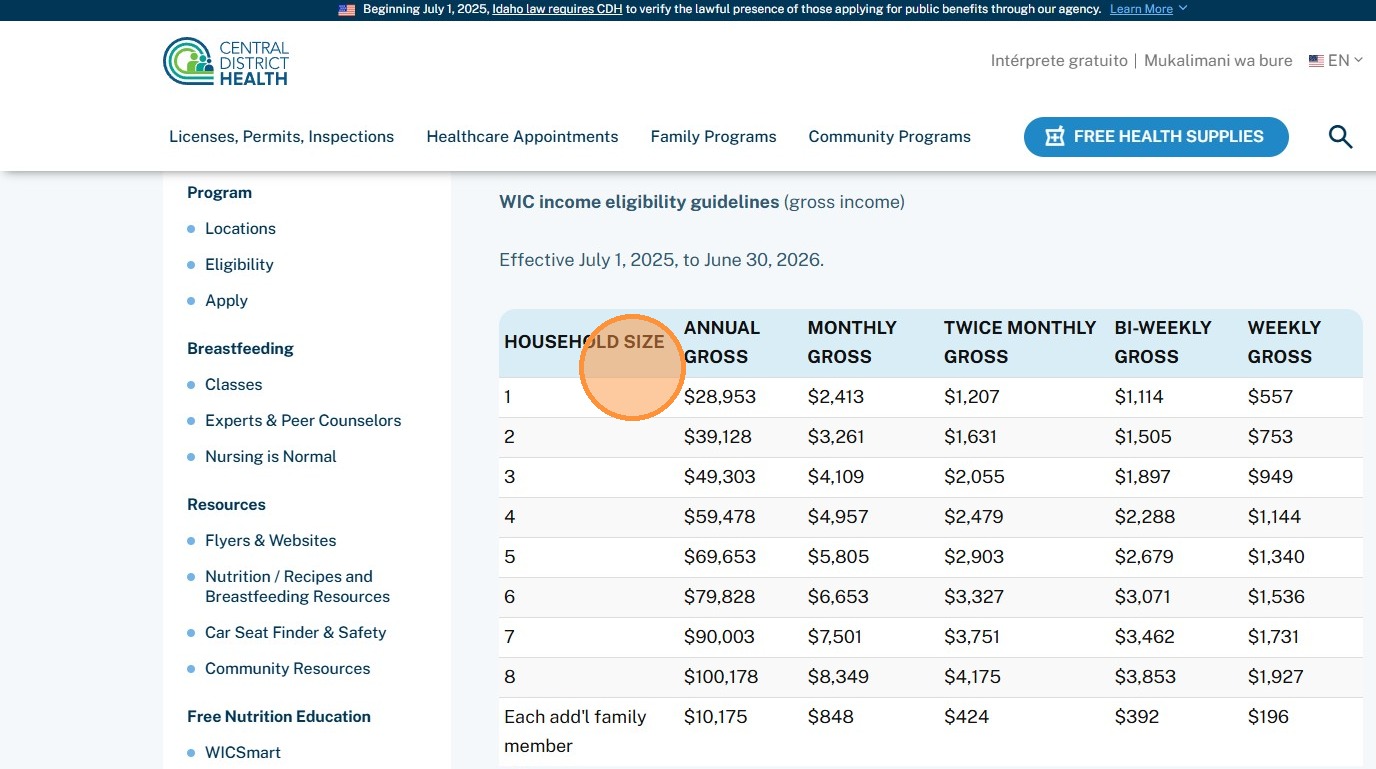Click the Household Size column header
The width and height of the screenshot is (1376, 769).
pos(584,342)
